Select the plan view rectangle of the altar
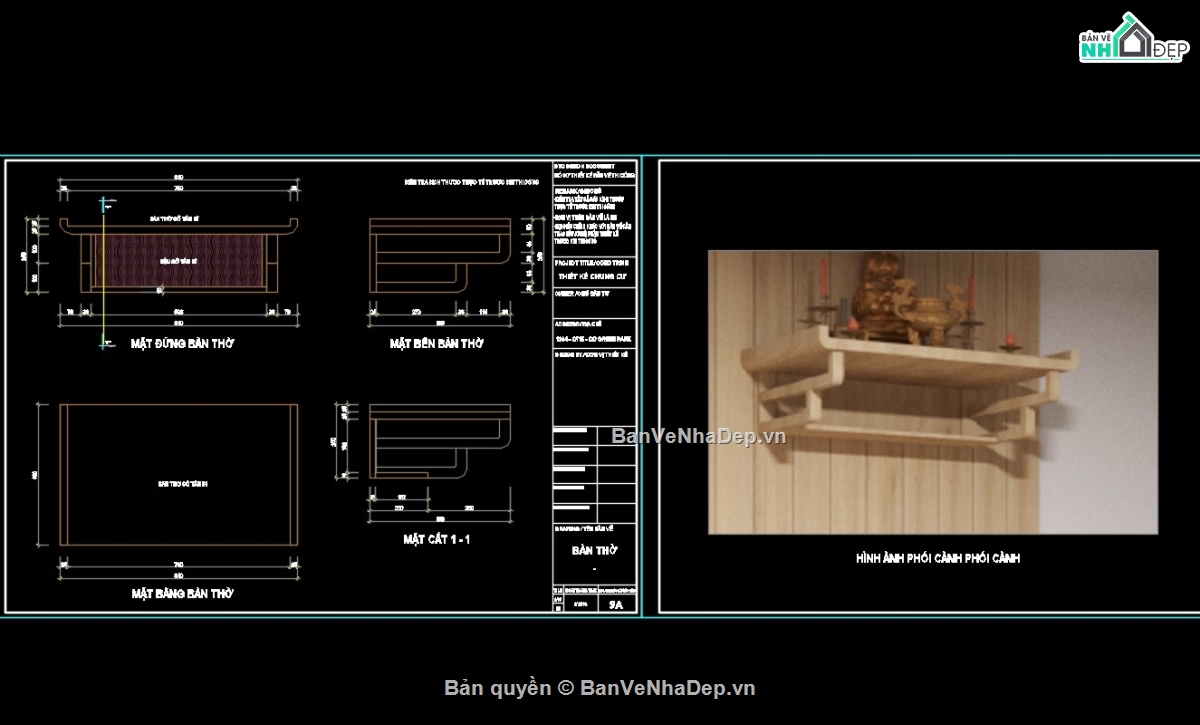 (x=179, y=475)
